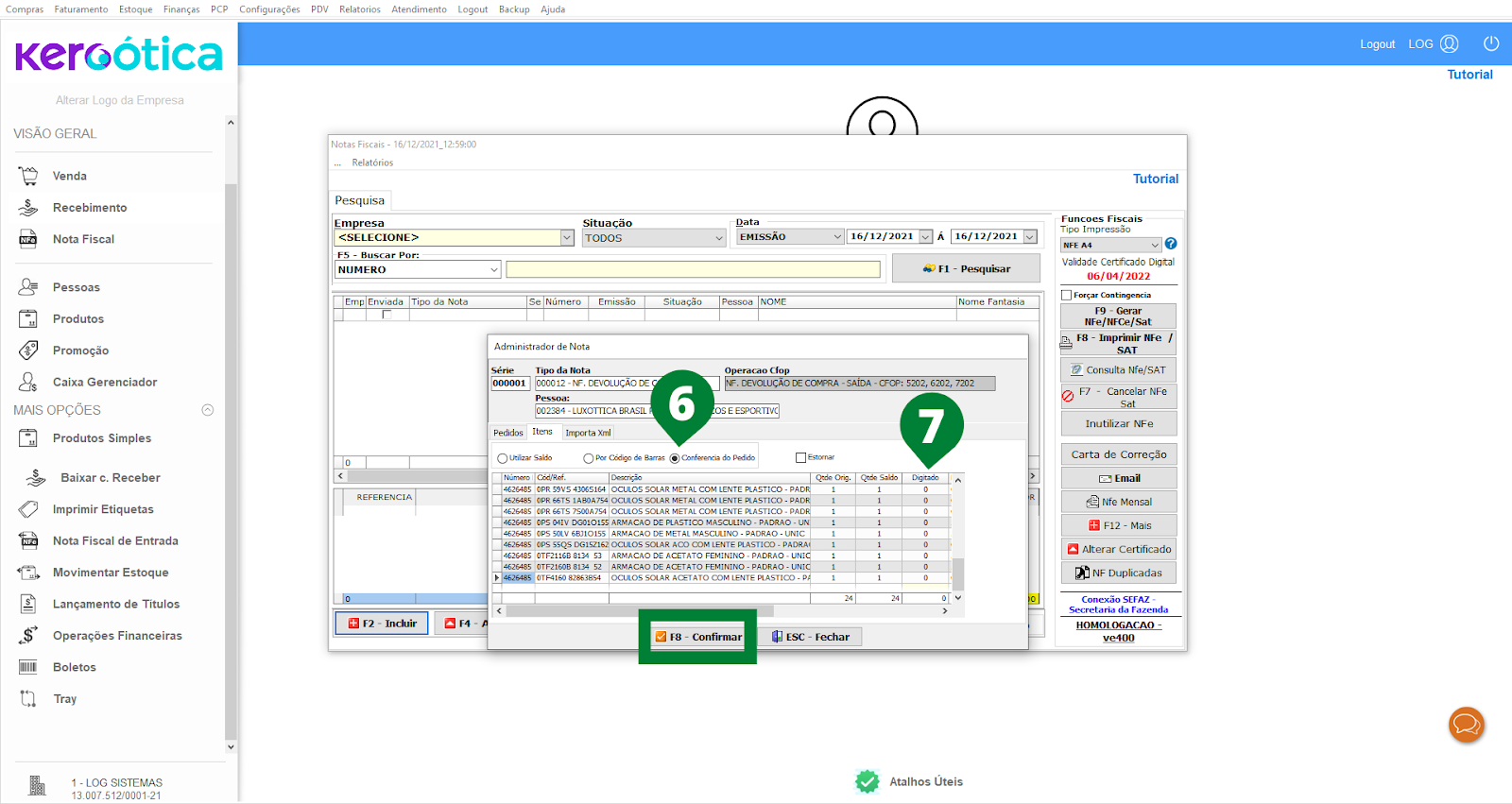
Task: Click the Baixar c. Receber icon
Action: click(x=36, y=478)
